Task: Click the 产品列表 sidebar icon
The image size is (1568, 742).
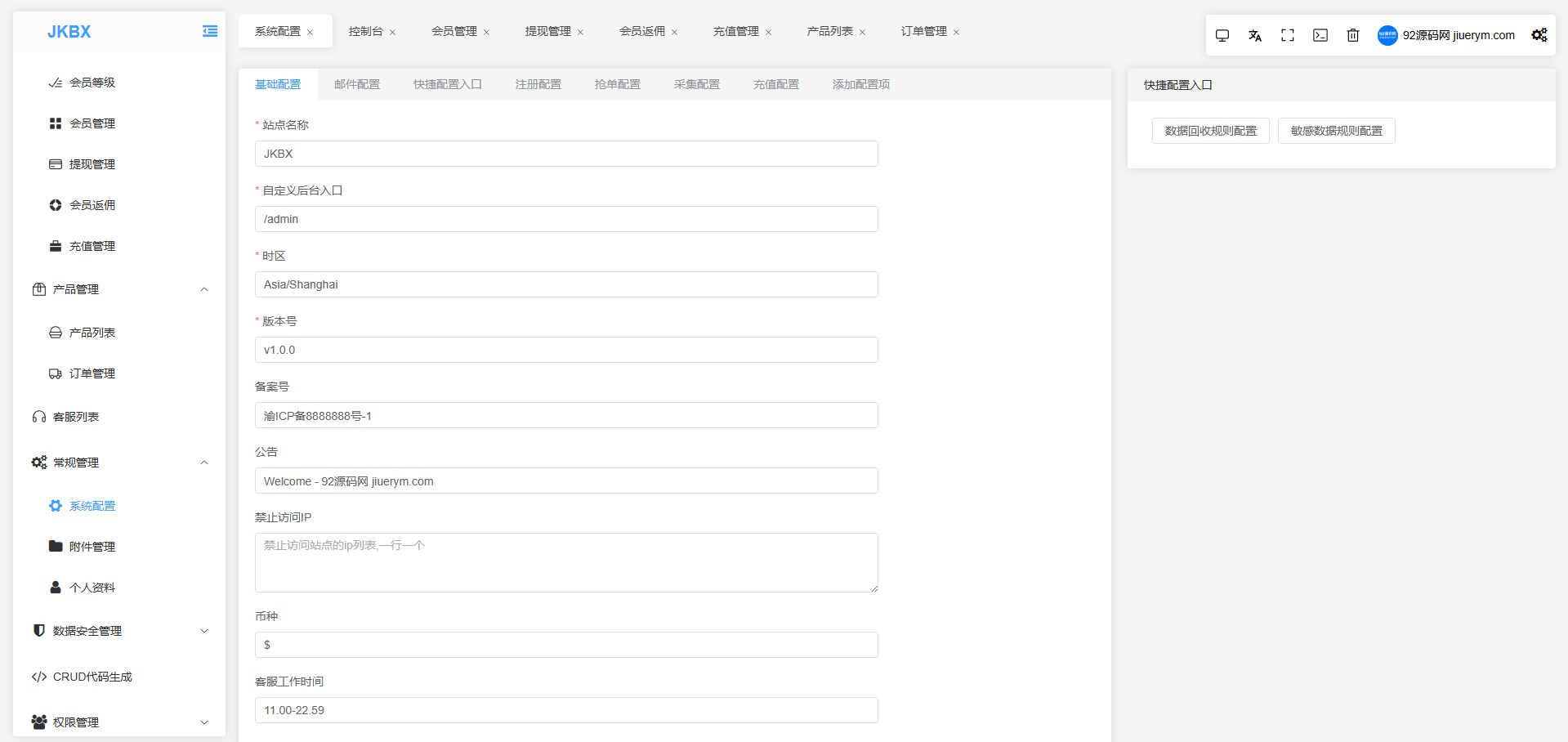Action: tap(56, 333)
